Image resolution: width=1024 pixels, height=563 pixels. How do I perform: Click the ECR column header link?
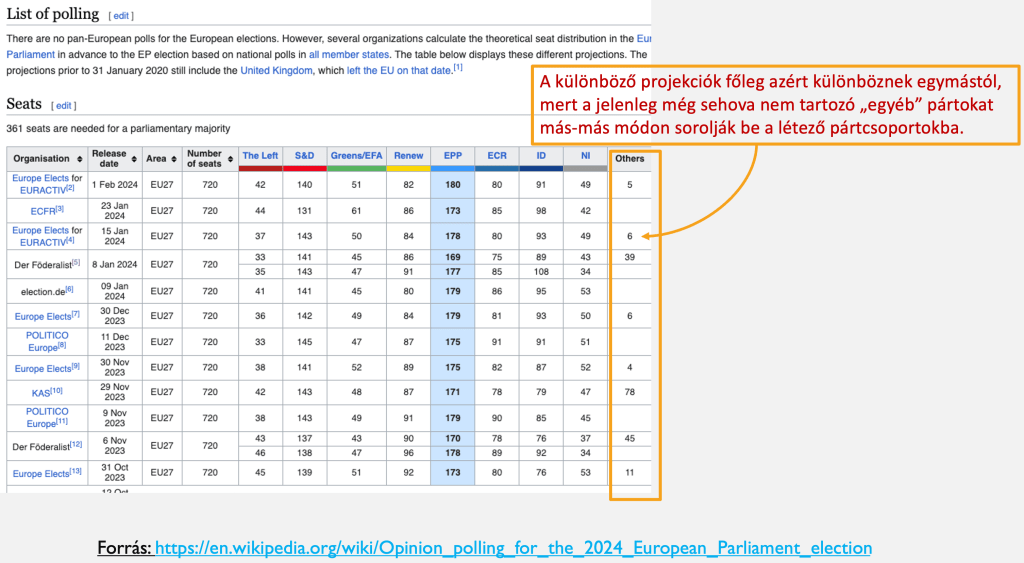[x=496, y=156]
